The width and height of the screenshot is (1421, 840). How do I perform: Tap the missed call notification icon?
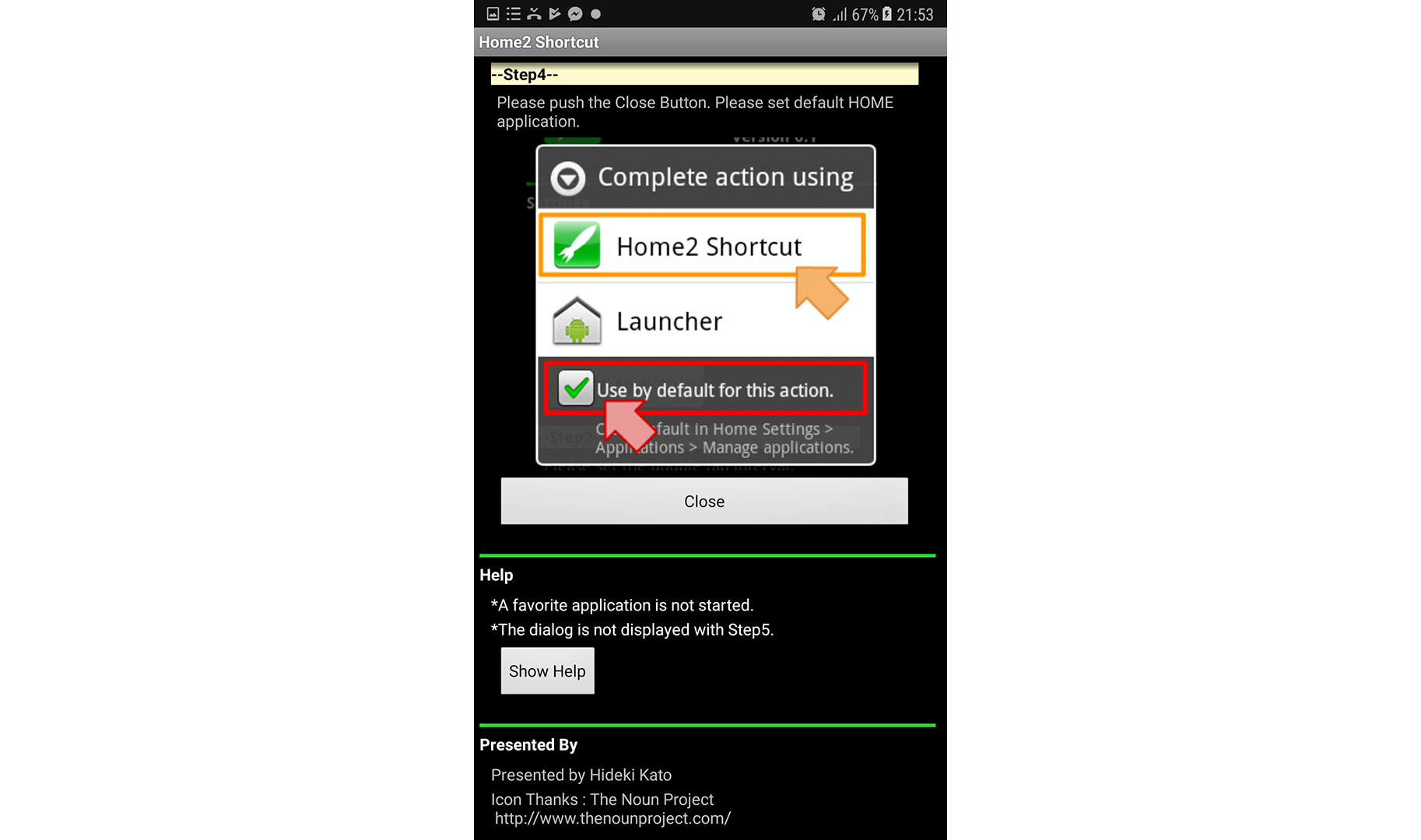534,14
